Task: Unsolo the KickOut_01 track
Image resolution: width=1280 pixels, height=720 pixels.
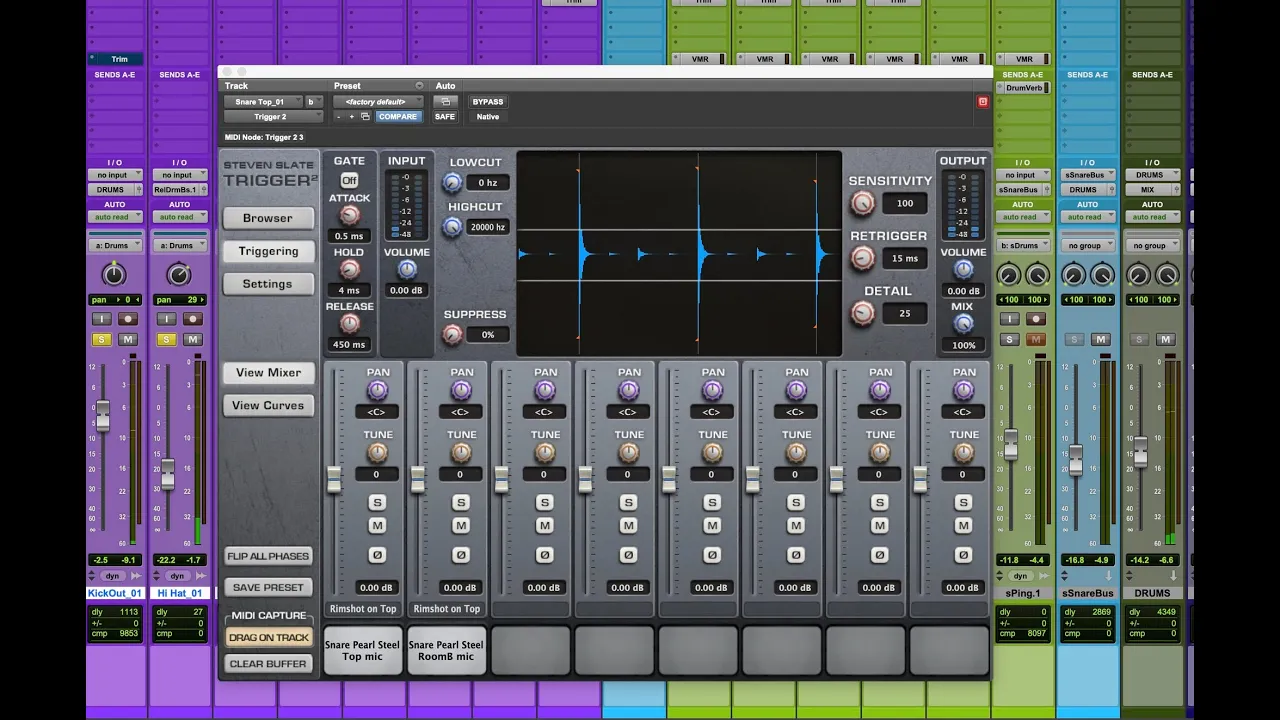Action: [x=101, y=340]
